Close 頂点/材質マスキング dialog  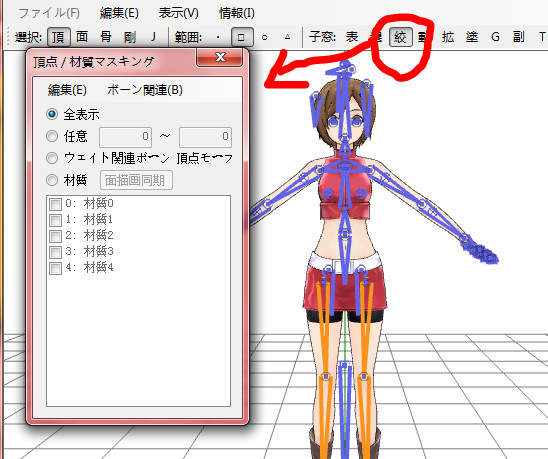pos(220,57)
